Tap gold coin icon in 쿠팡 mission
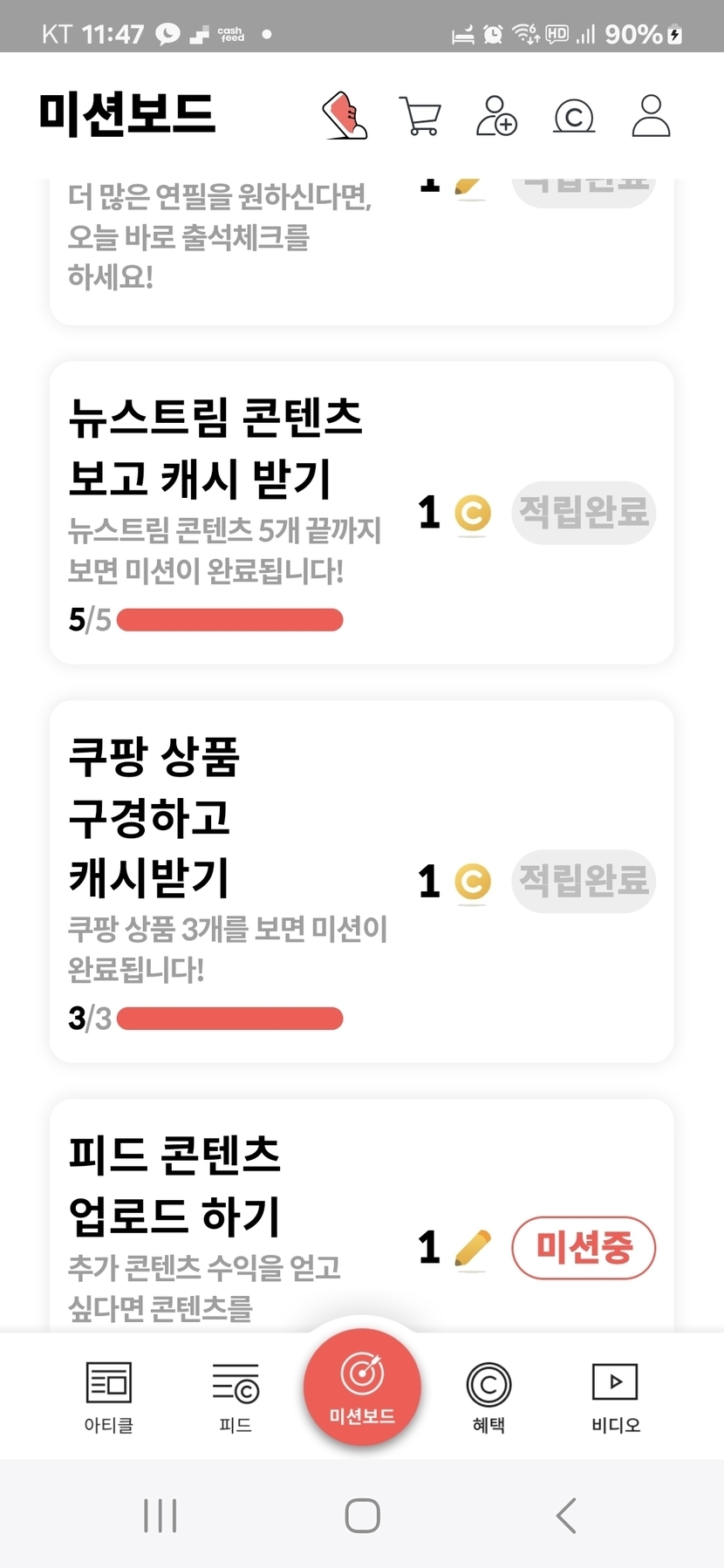 pyautogui.click(x=473, y=882)
